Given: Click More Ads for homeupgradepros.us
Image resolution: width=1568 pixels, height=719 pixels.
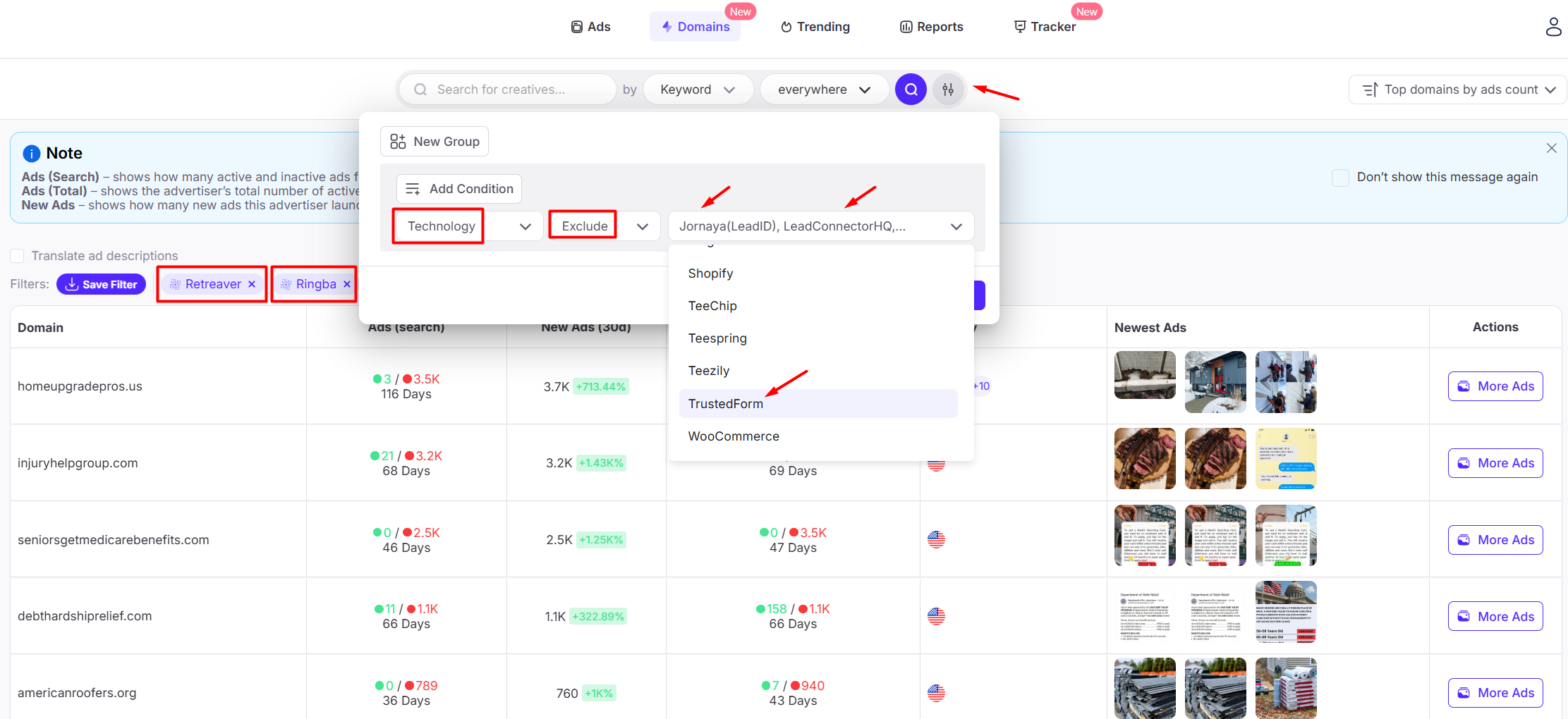Looking at the screenshot, I should tap(1495, 386).
